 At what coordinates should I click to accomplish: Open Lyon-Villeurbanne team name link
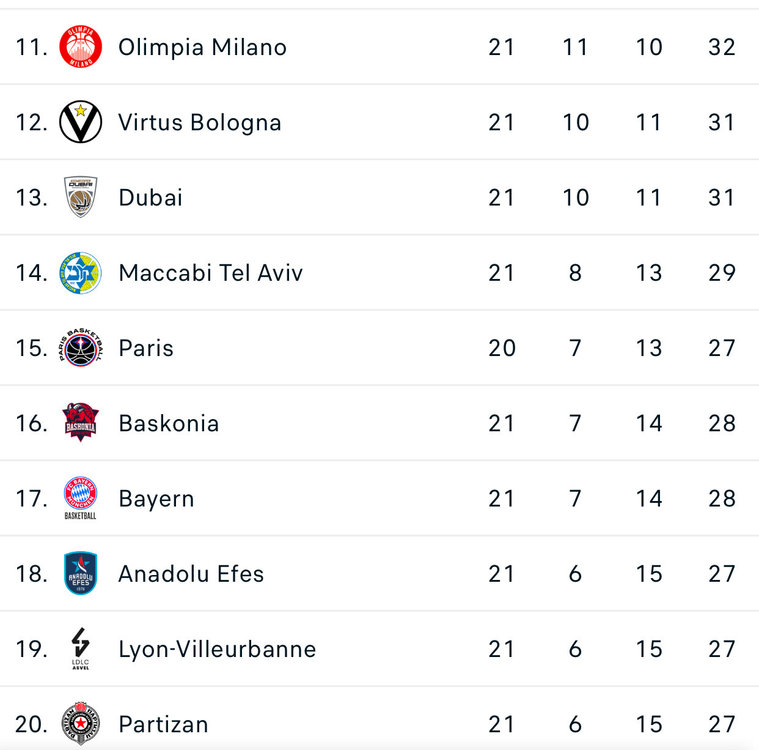[217, 648]
